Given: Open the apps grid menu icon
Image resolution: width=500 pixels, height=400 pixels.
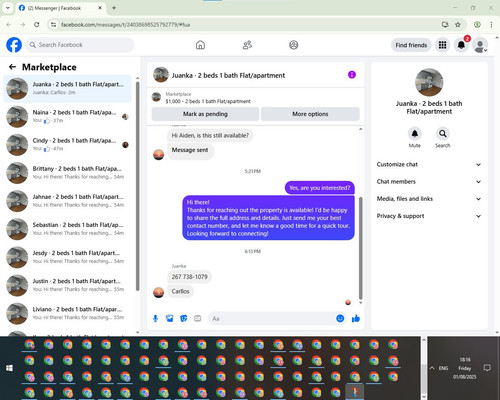Looking at the screenshot, I should (x=442, y=45).
